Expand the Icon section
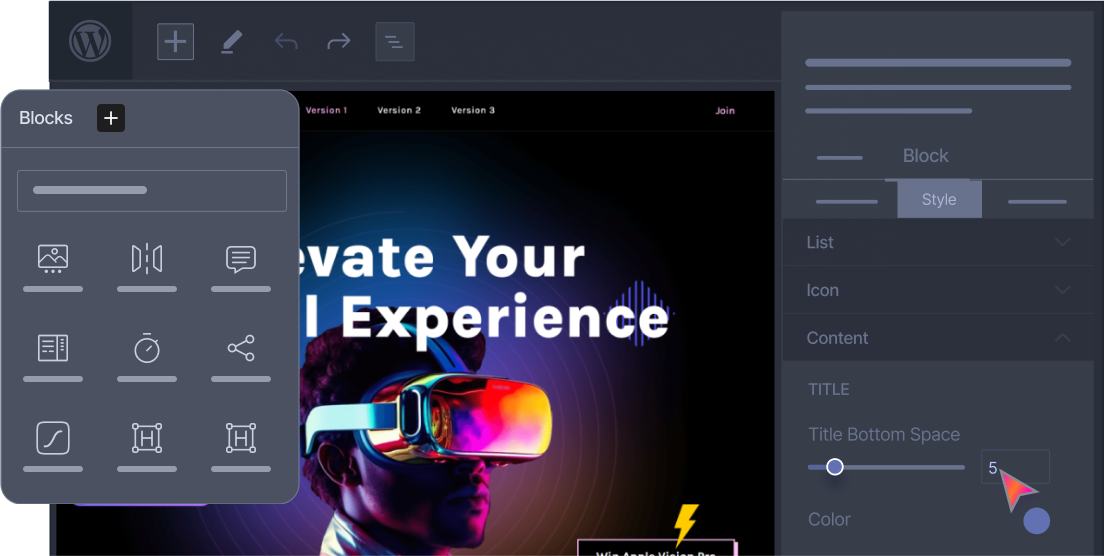 938,290
